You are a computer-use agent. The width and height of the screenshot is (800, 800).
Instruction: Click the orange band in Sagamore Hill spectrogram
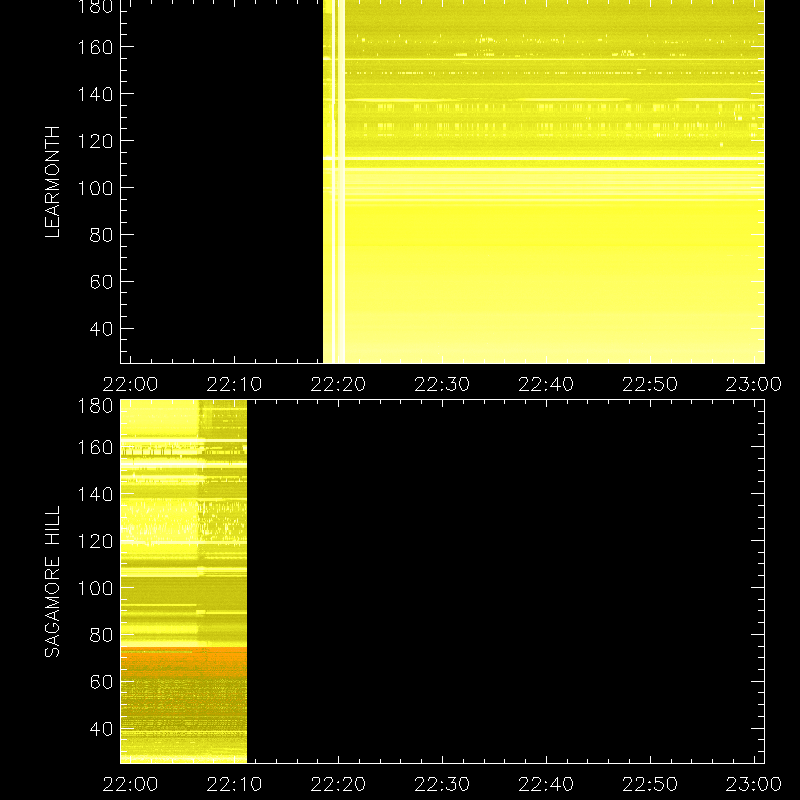184,662
